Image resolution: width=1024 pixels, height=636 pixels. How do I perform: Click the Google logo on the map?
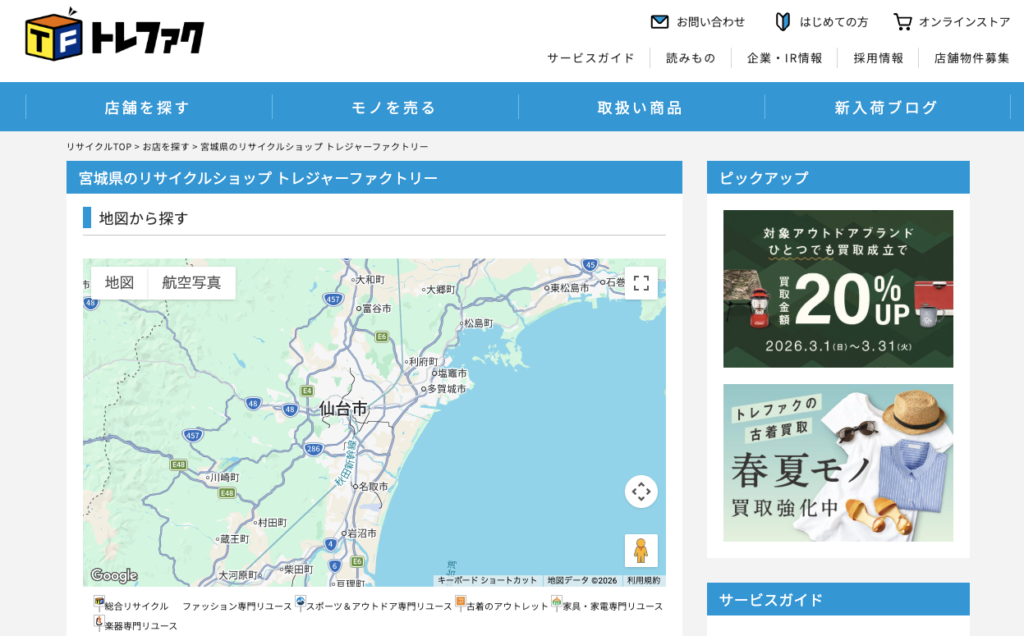pos(114,575)
